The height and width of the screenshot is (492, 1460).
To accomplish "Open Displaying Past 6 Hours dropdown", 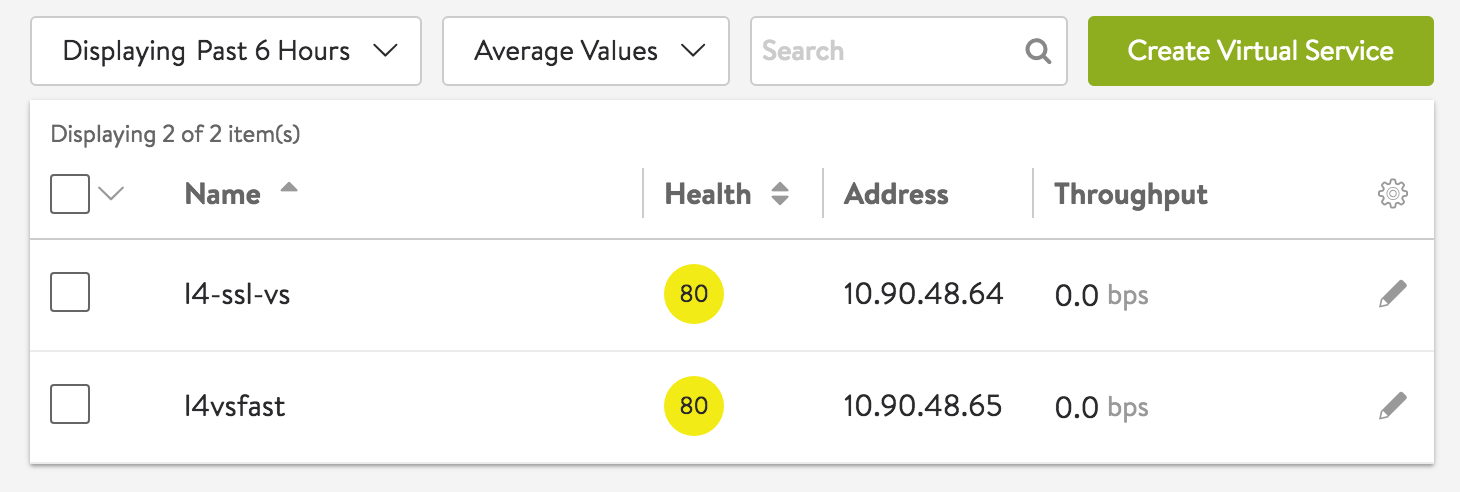I will (x=226, y=51).
